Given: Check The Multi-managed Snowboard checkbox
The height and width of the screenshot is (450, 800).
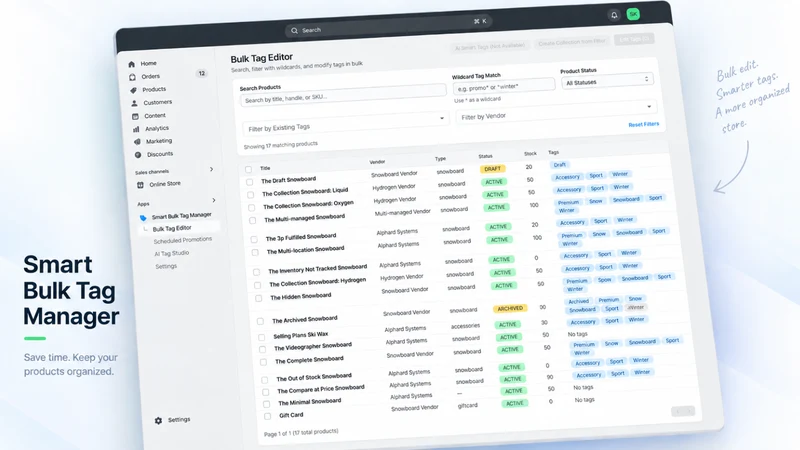Looking at the screenshot, I should pos(253,220).
